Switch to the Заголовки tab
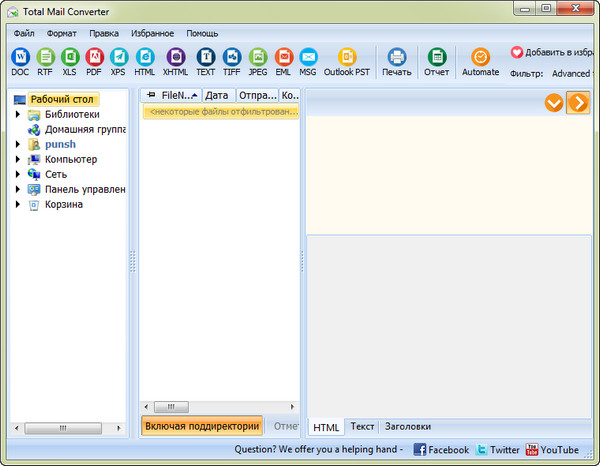600x466 pixels. [407, 426]
